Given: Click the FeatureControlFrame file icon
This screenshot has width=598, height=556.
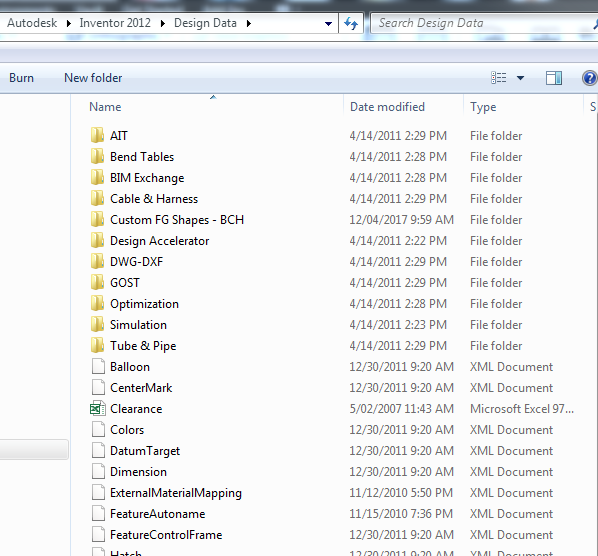Looking at the screenshot, I should pos(98,534).
